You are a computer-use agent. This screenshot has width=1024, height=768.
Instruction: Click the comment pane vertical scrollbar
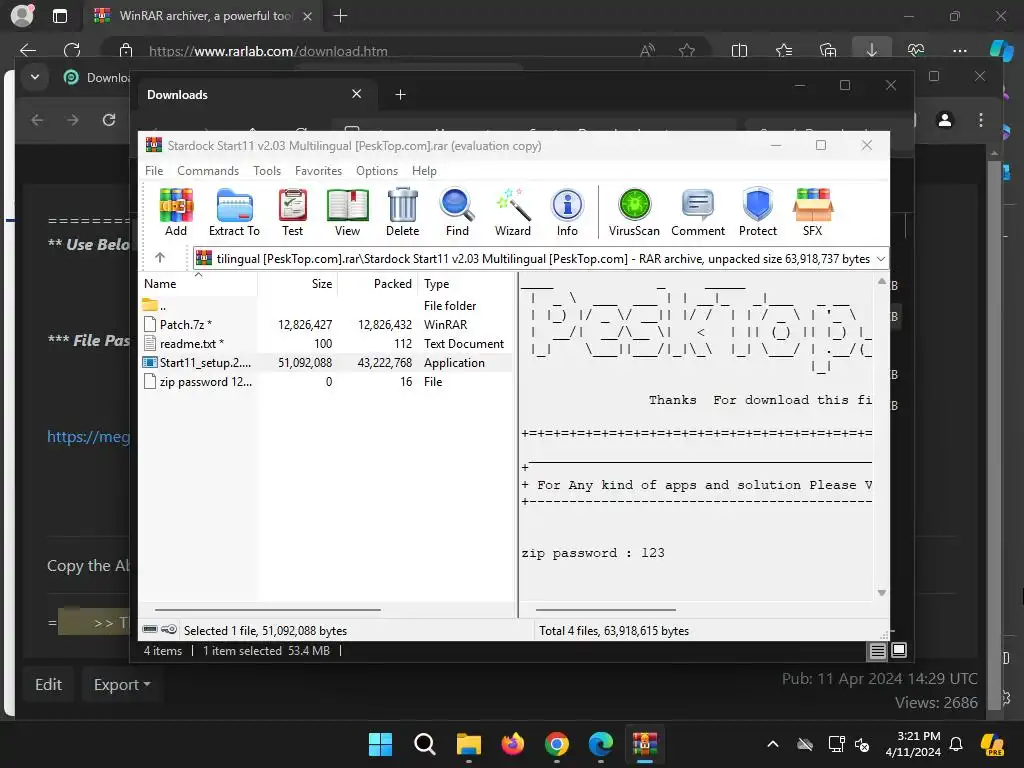click(882, 437)
